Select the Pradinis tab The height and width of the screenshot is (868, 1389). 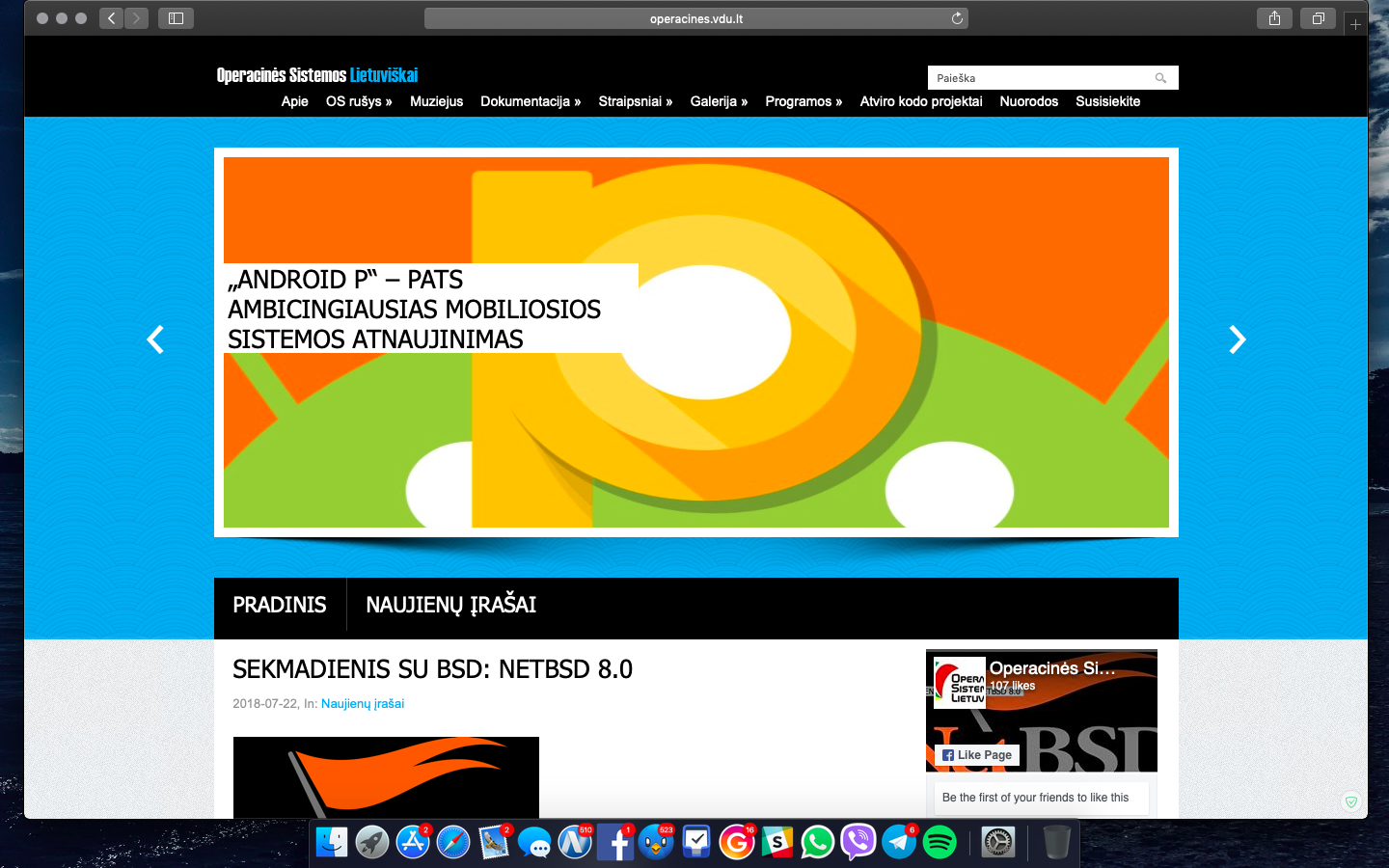pos(280,605)
